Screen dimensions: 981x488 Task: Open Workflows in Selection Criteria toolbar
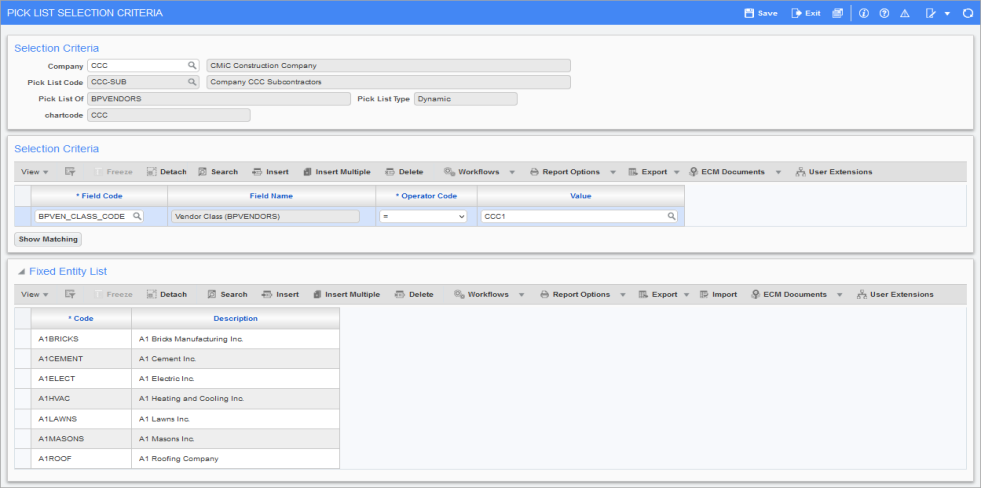472,171
